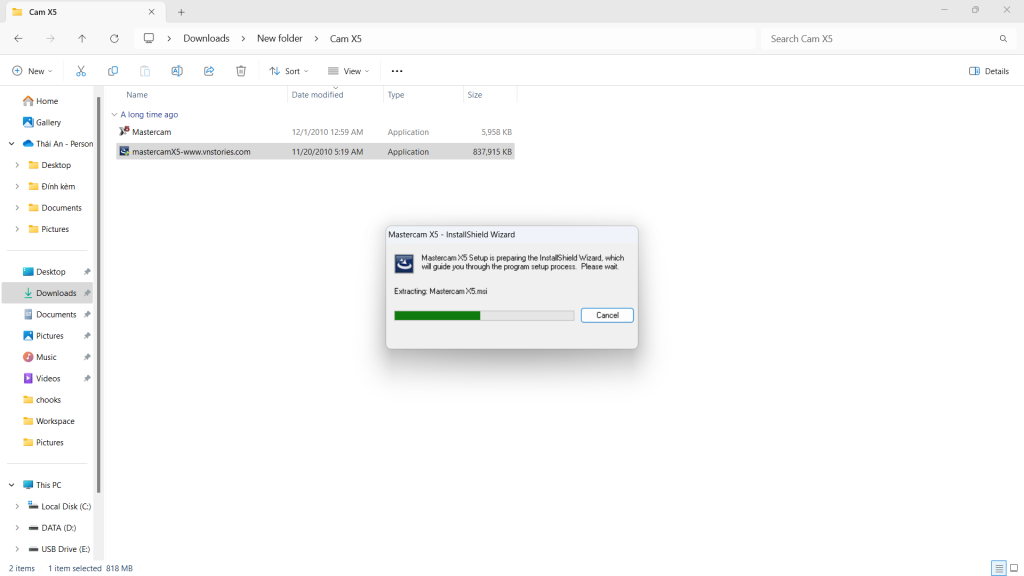This screenshot has width=1024, height=576.
Task: Go up one folder level
Action: pos(82,39)
